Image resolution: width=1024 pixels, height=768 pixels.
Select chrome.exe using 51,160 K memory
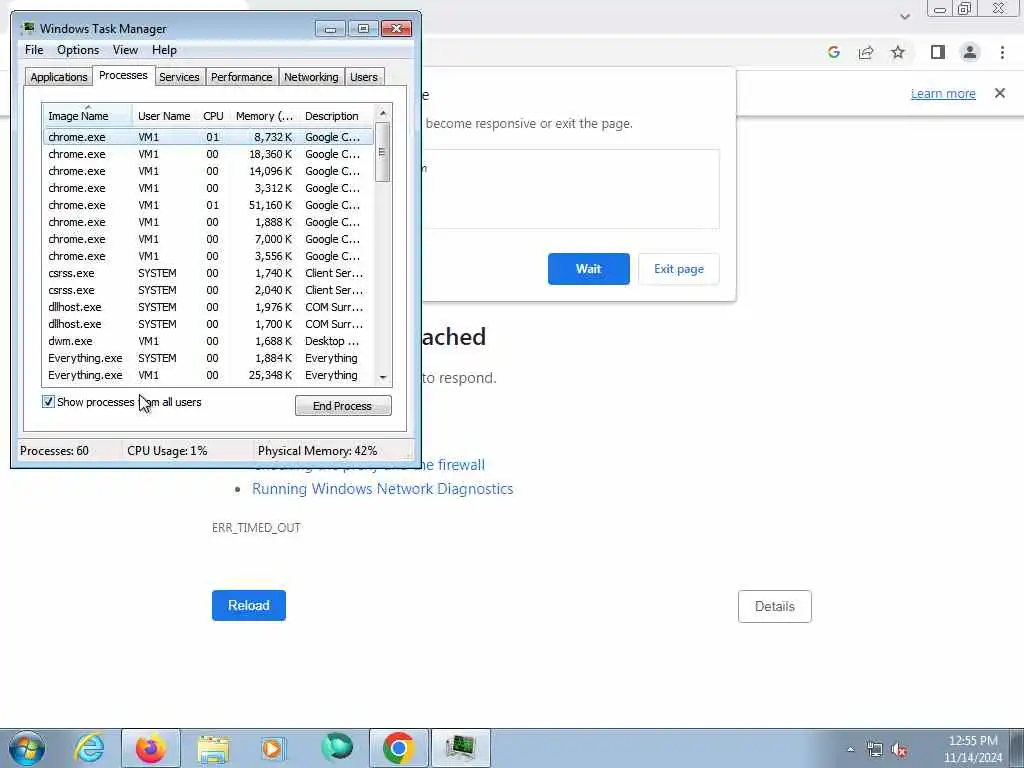(208, 205)
